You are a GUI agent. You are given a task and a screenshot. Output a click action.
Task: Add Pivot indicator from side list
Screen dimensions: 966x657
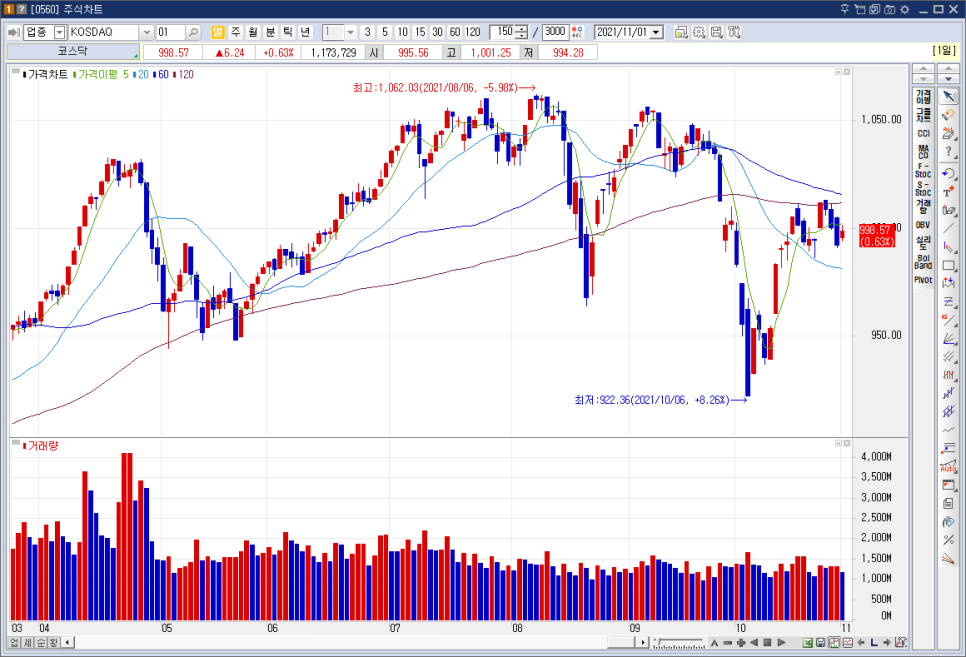pyautogui.click(x=923, y=280)
